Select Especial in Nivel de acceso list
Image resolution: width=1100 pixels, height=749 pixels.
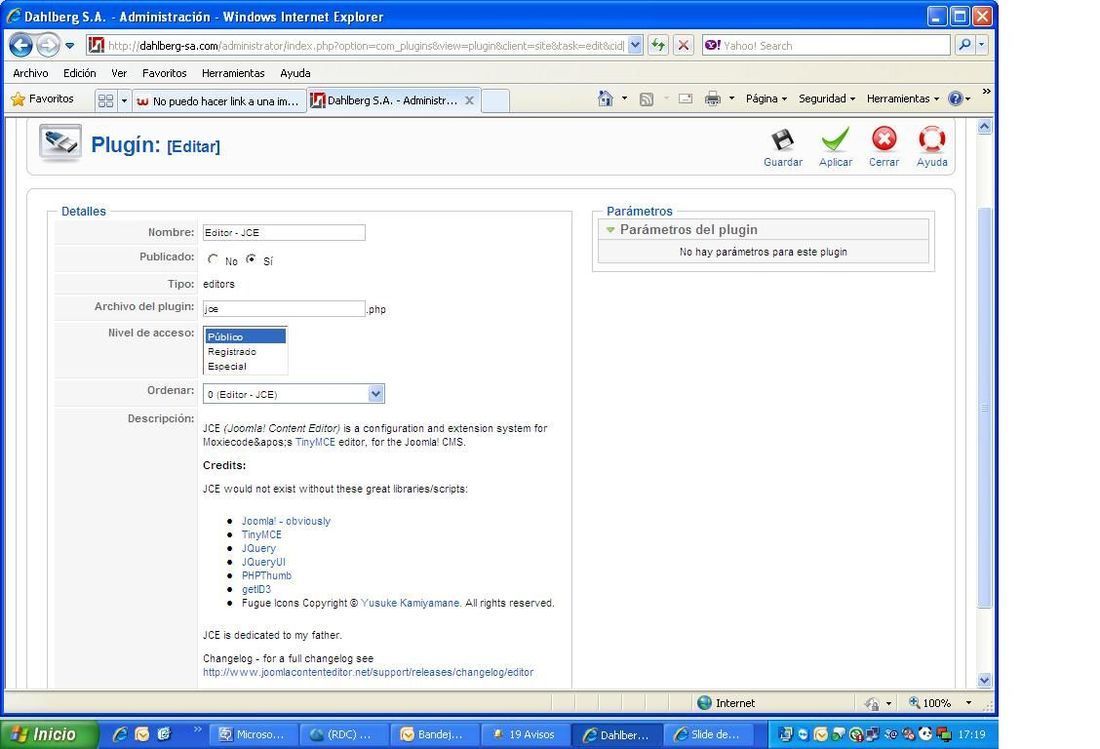click(245, 366)
